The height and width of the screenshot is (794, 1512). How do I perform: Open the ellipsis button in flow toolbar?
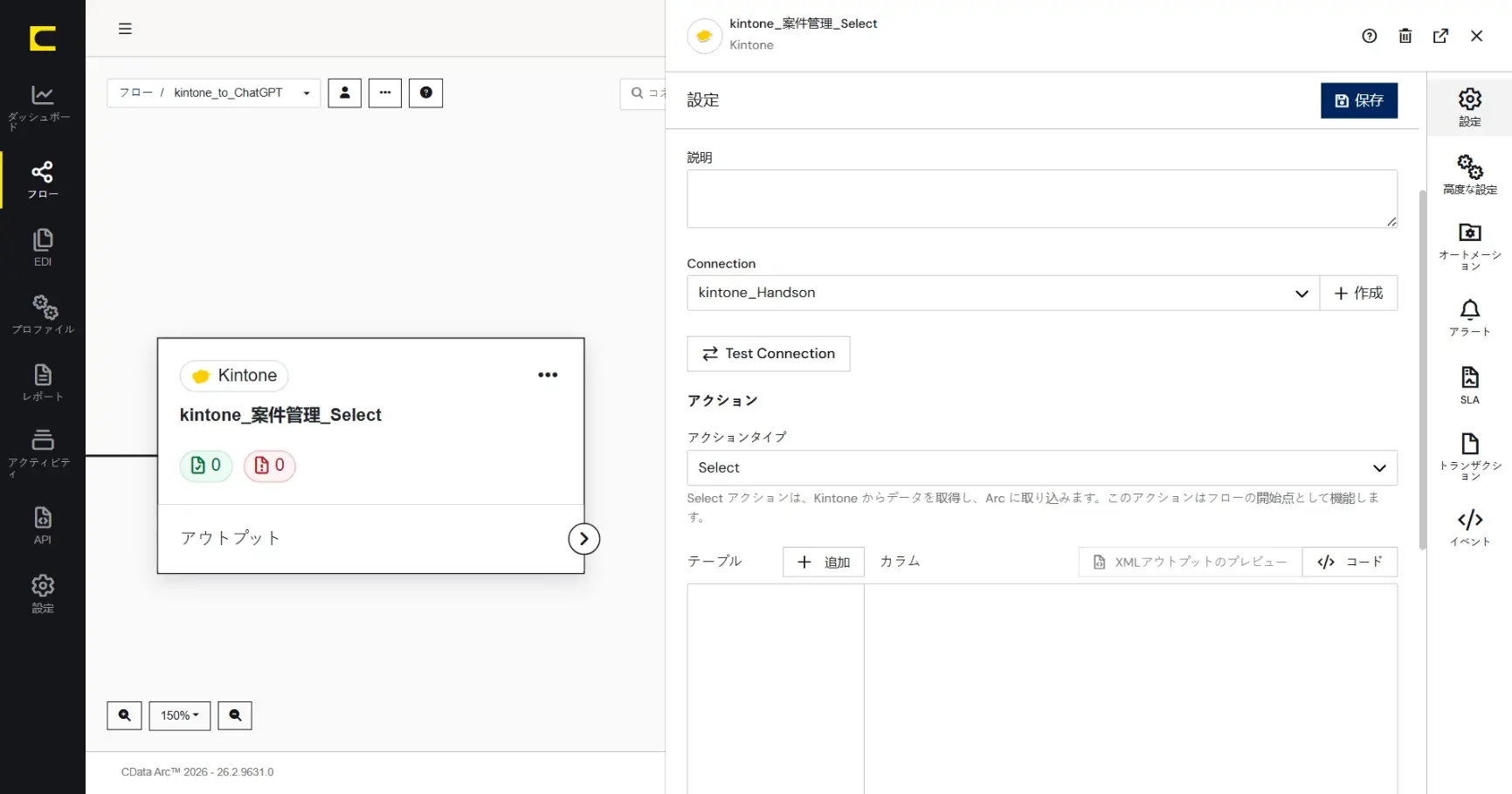pyautogui.click(x=385, y=93)
